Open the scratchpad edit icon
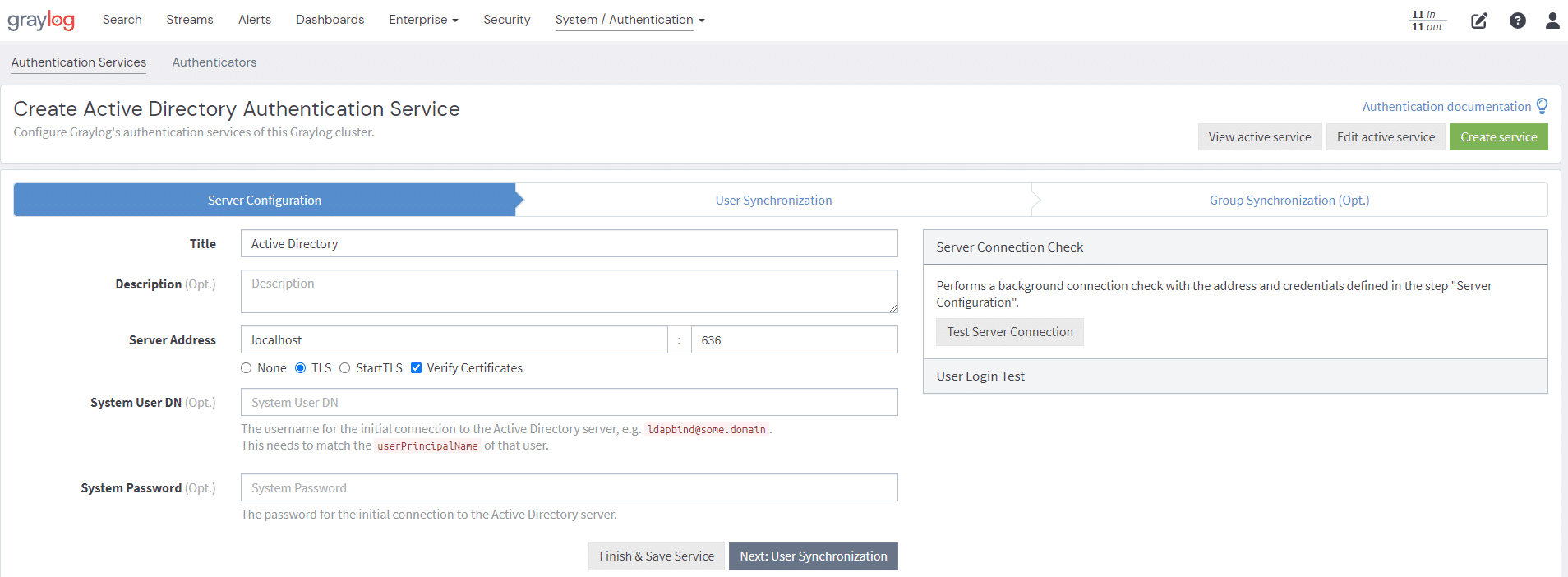Image resolution: width=1568 pixels, height=577 pixels. tap(1479, 21)
